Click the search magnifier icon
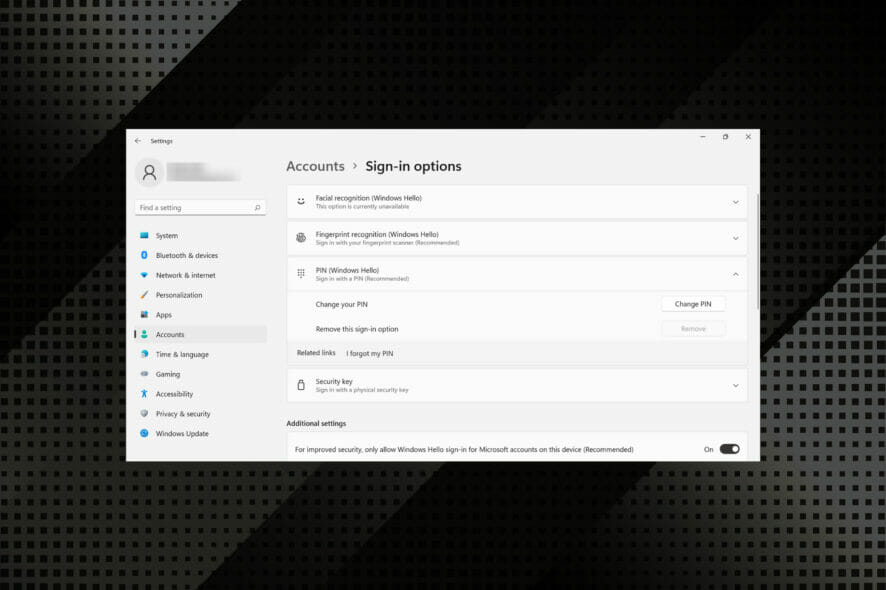This screenshot has width=886, height=590. [257, 208]
